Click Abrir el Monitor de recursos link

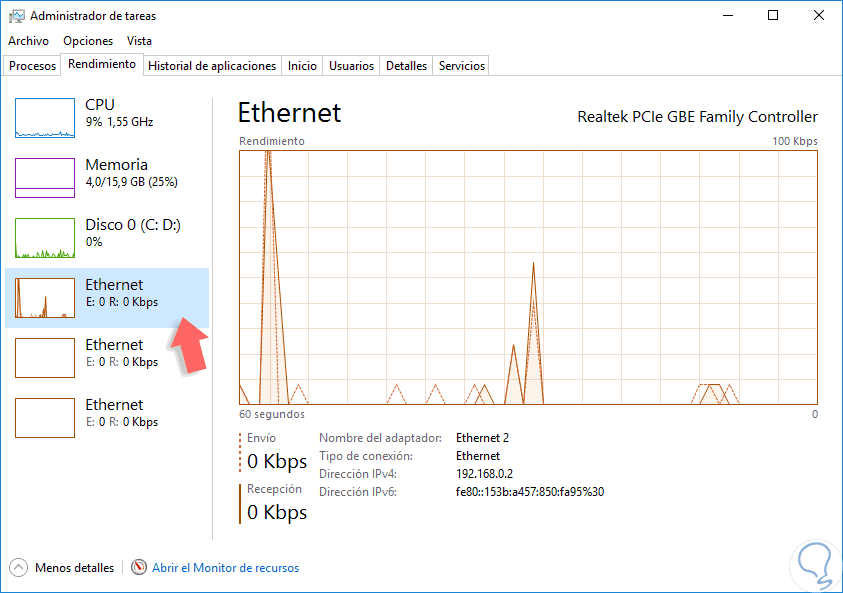tap(225, 568)
